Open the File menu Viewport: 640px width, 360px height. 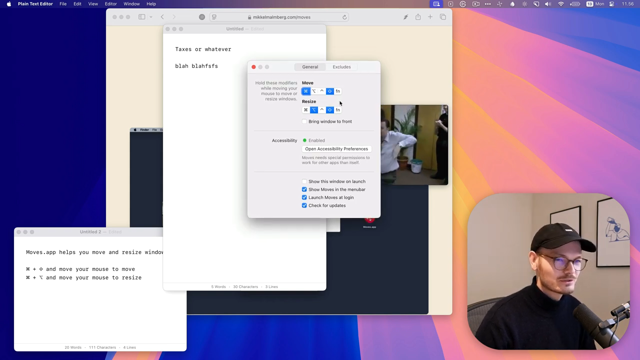click(63, 4)
